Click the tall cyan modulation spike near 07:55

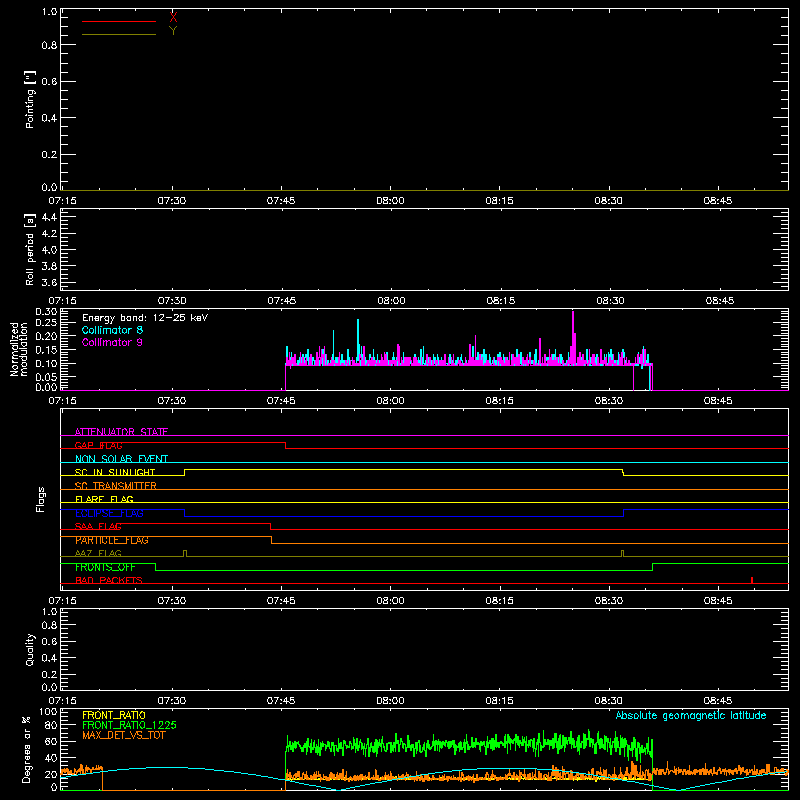point(358,341)
